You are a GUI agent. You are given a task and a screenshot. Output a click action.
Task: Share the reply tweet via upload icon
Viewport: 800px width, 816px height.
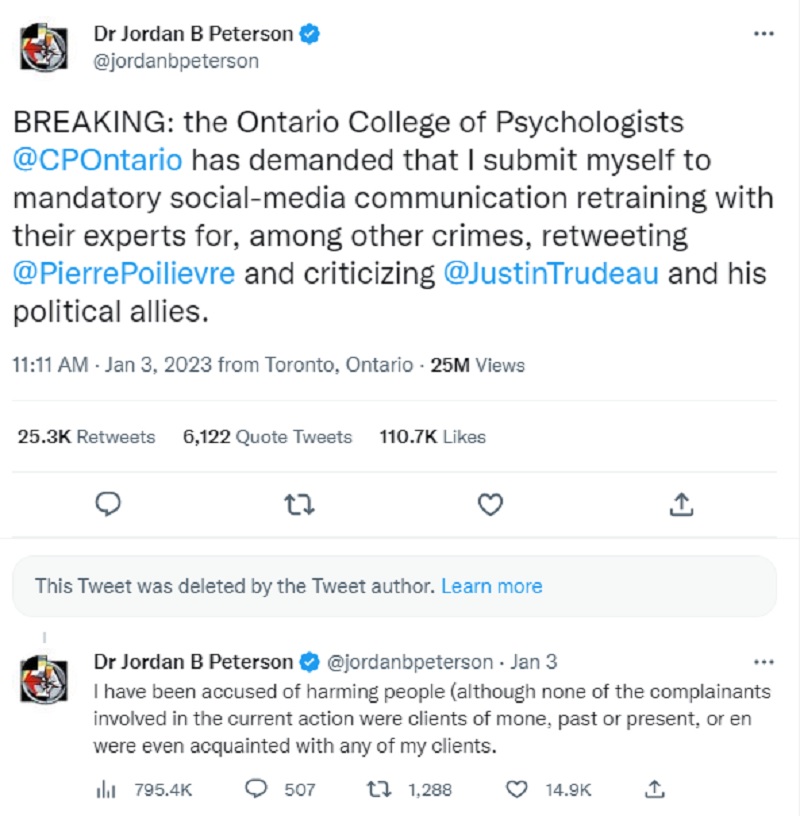pyautogui.click(x=654, y=789)
